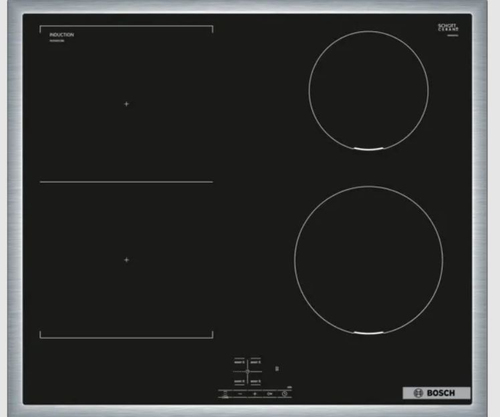Select the upper-right cooking zone display
This screenshot has height=417, width=500.
[256, 362]
